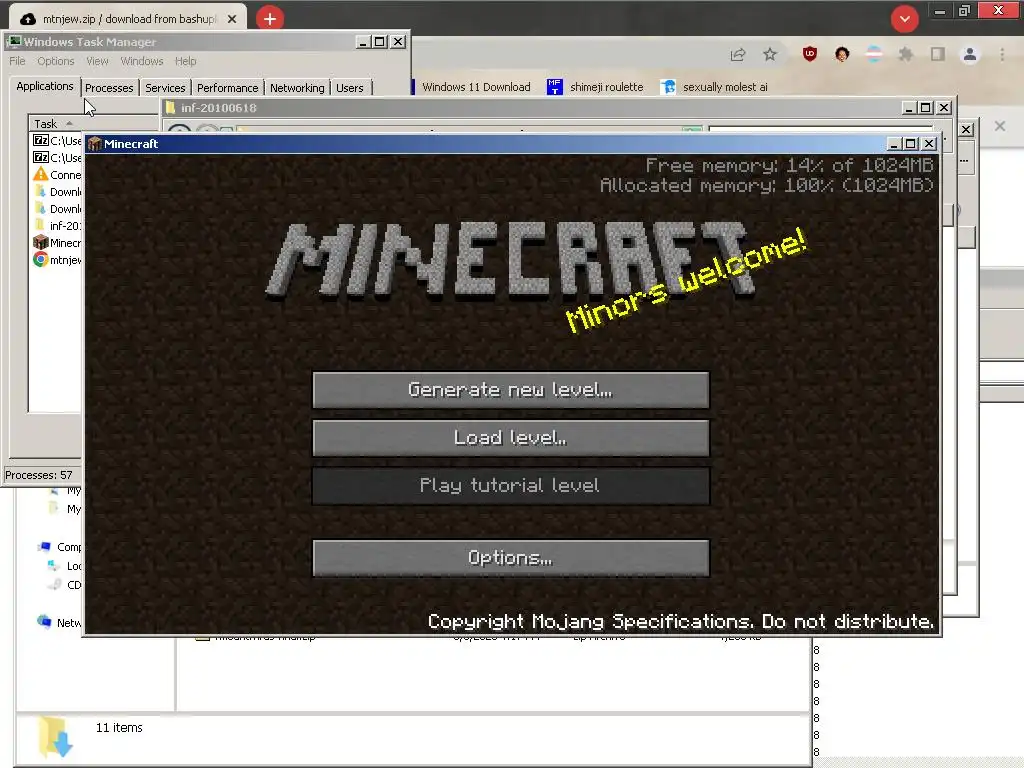Click Load level button in Minecraft
1024x768 pixels.
tap(511, 438)
